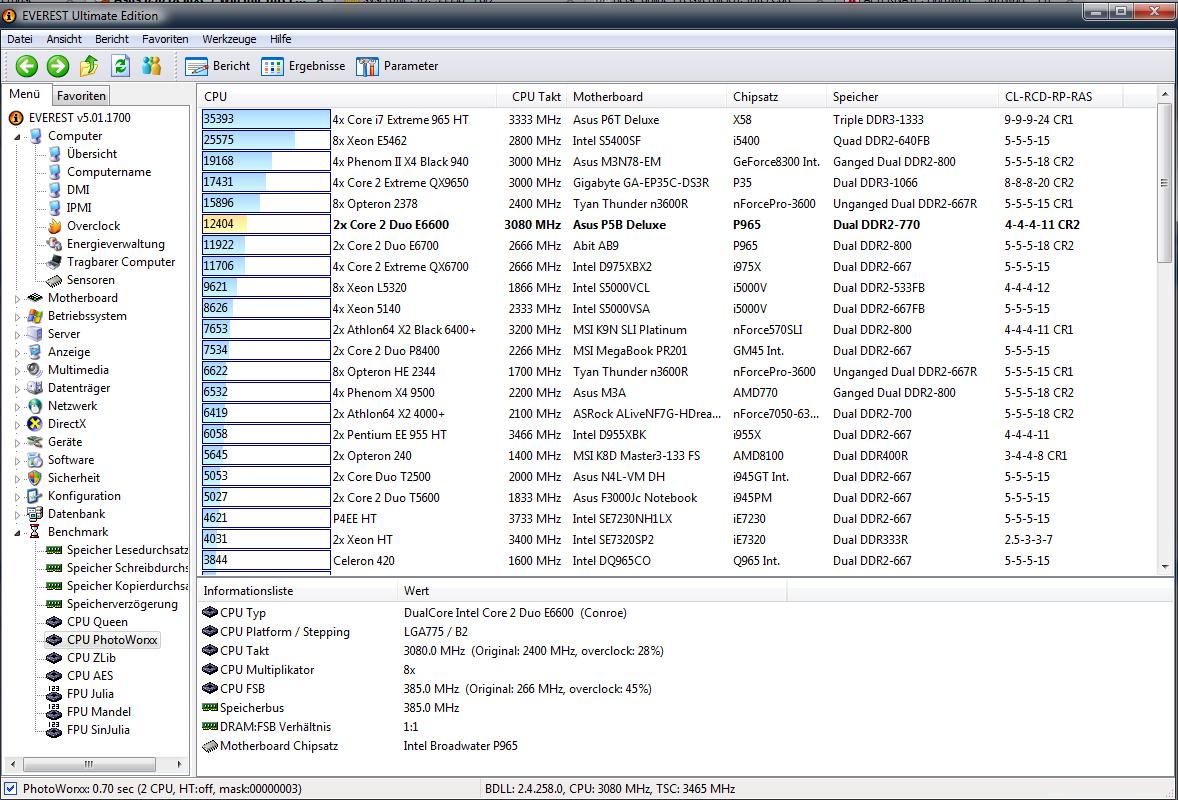This screenshot has width=1178, height=800.
Task: Expand the Datenträger tree node
Action: coord(17,388)
